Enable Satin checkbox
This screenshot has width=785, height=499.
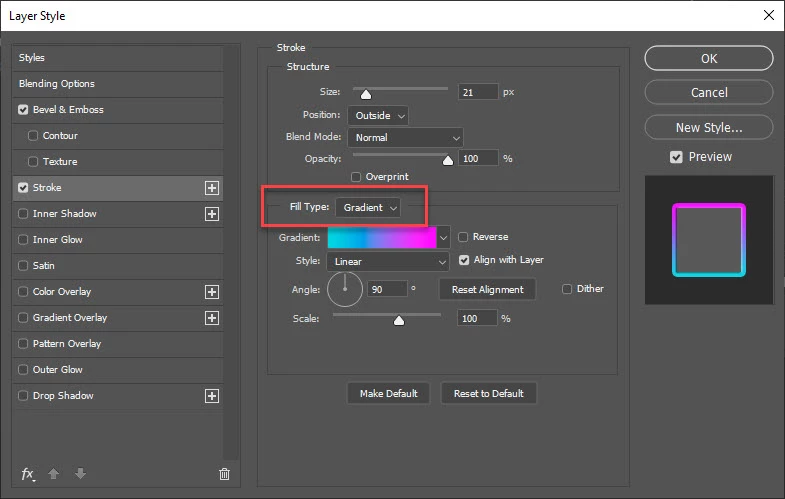[23, 266]
